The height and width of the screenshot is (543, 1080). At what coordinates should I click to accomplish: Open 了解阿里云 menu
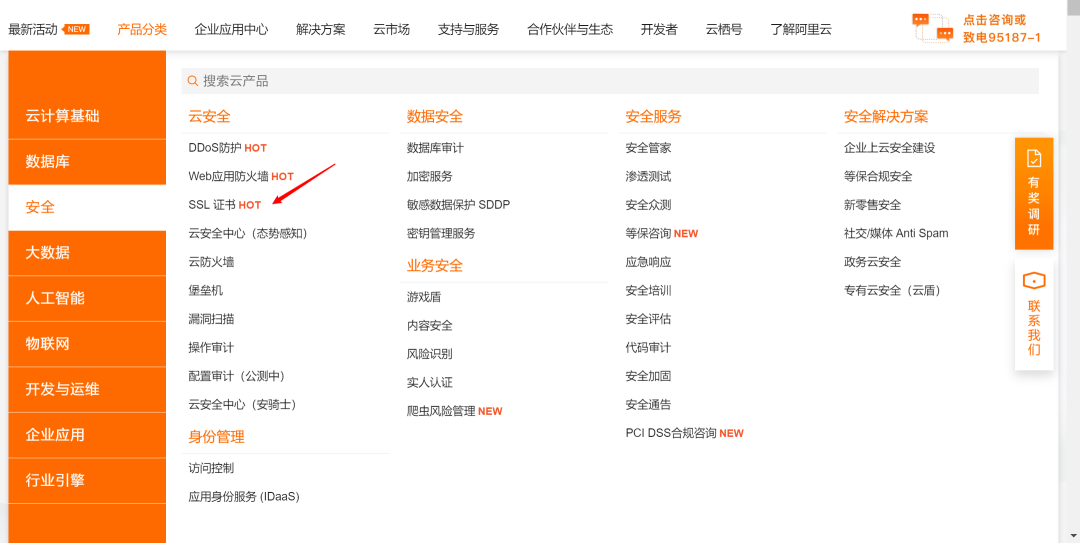click(x=801, y=30)
